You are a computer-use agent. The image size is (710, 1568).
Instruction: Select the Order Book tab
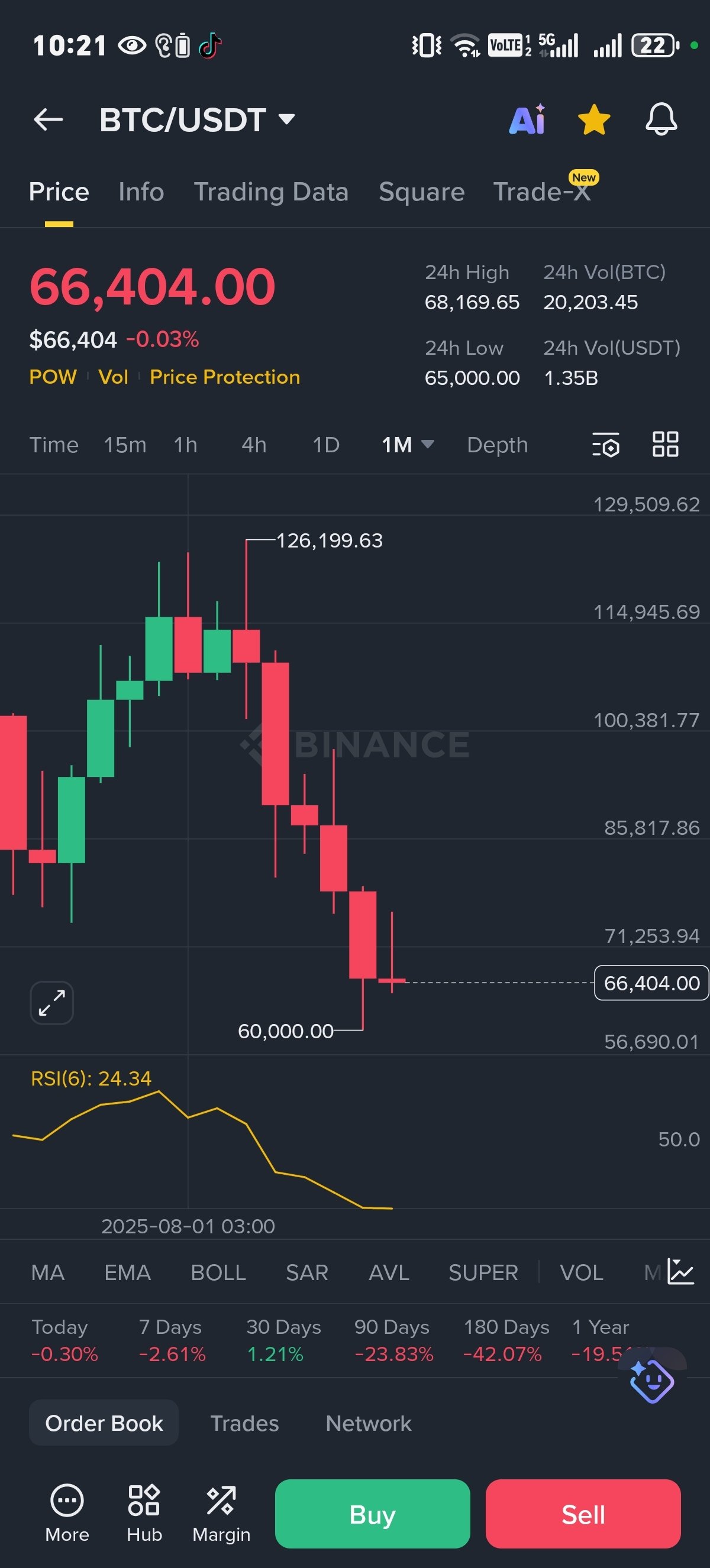(x=104, y=1423)
